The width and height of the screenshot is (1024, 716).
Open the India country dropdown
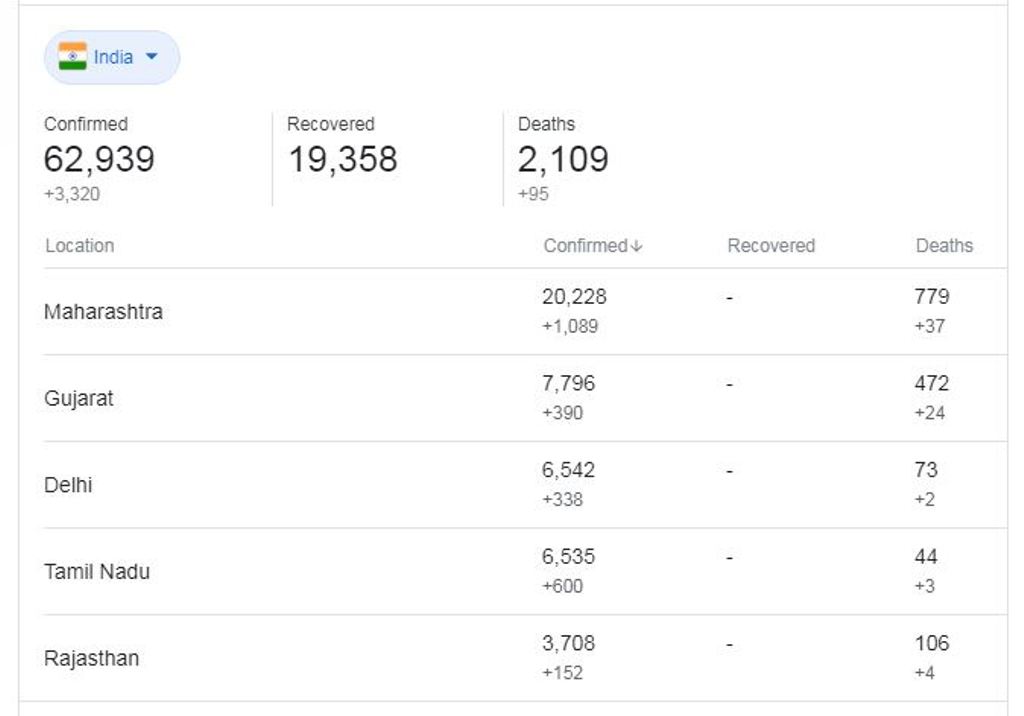click(112, 57)
